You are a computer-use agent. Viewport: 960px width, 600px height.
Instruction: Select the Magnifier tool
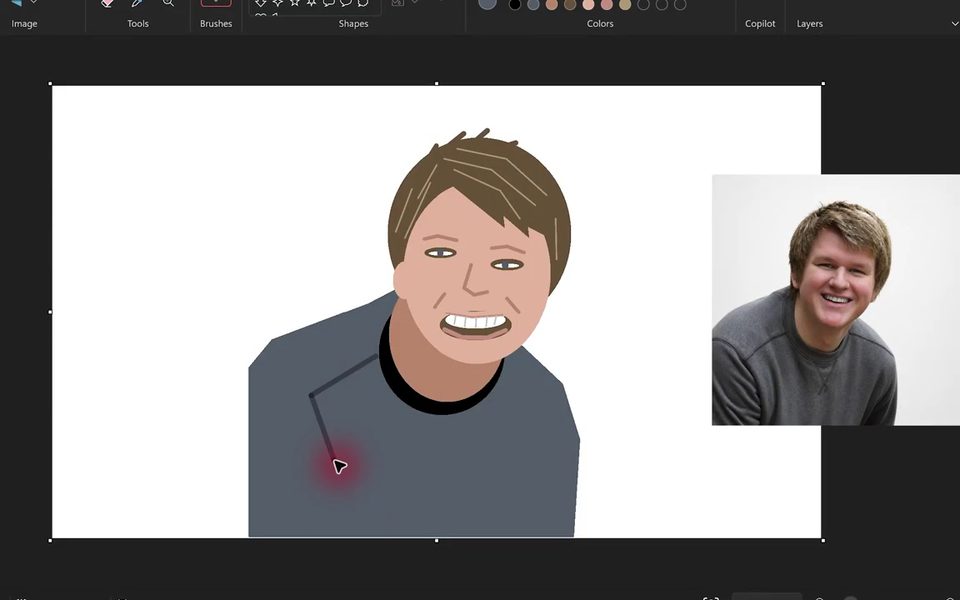pyautogui.click(x=168, y=3)
